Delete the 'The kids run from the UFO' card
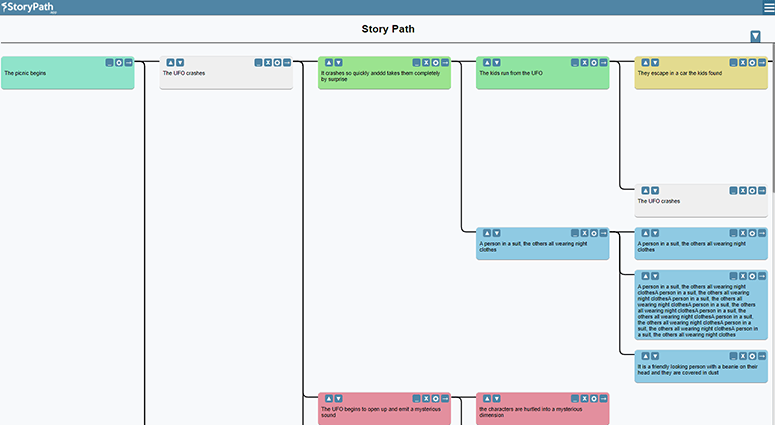775x425 pixels. (x=584, y=62)
